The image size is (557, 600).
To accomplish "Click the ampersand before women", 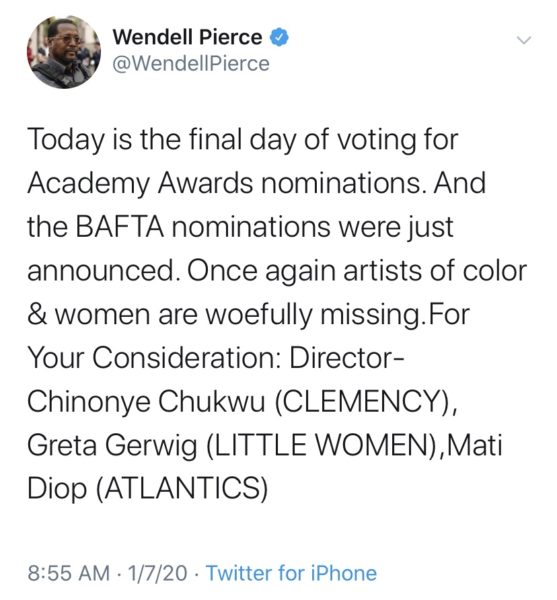I will click(37, 315).
